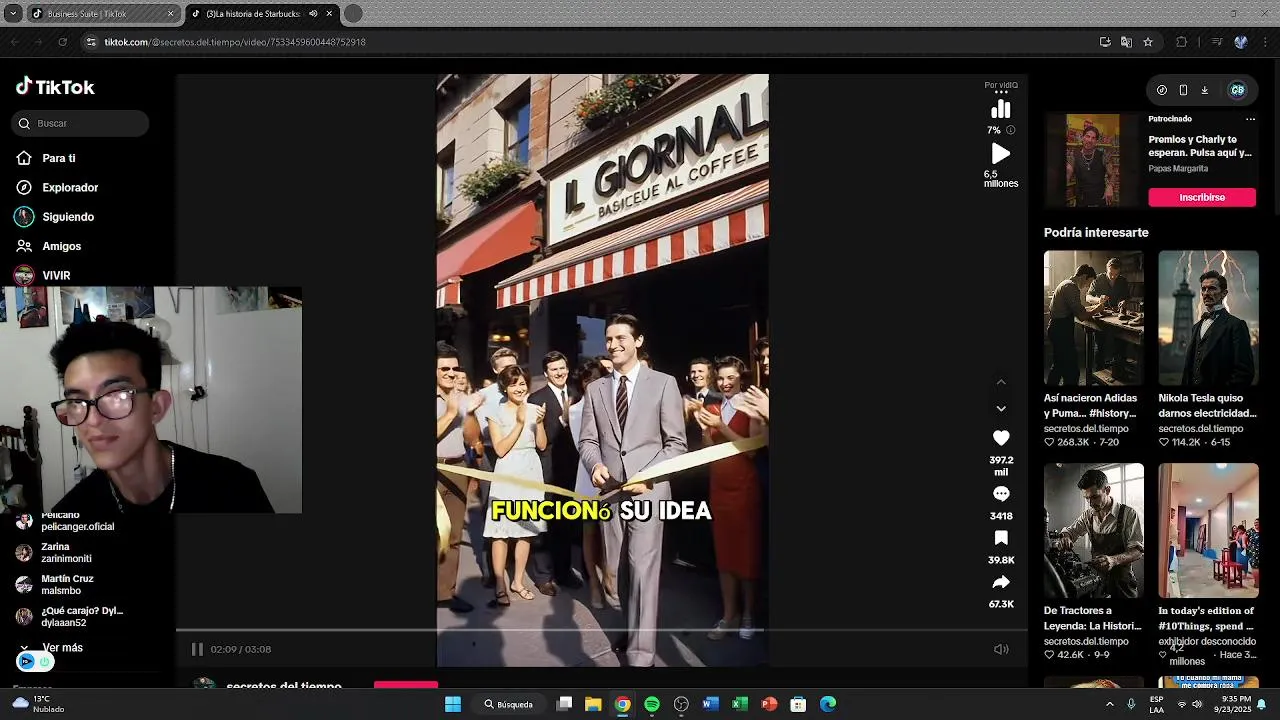Viewport: 1280px width, 720px height.
Task: Click the Buscar search field
Action: (x=80, y=123)
